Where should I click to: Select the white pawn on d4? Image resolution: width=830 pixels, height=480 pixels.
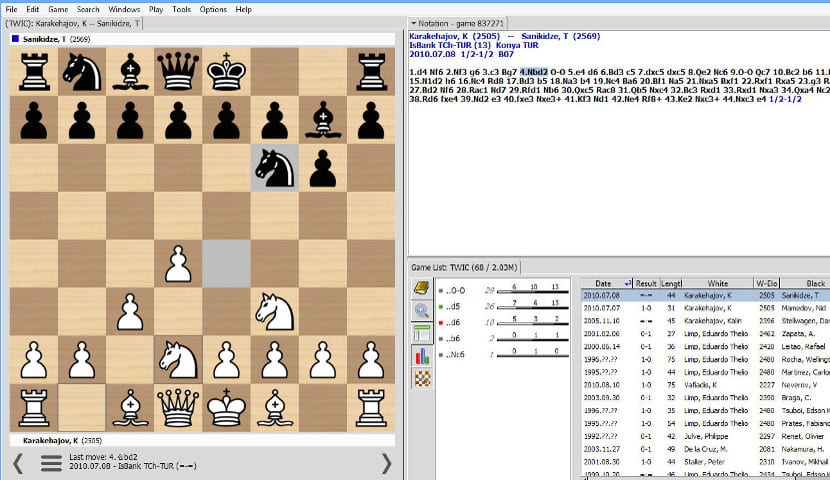coord(178,264)
